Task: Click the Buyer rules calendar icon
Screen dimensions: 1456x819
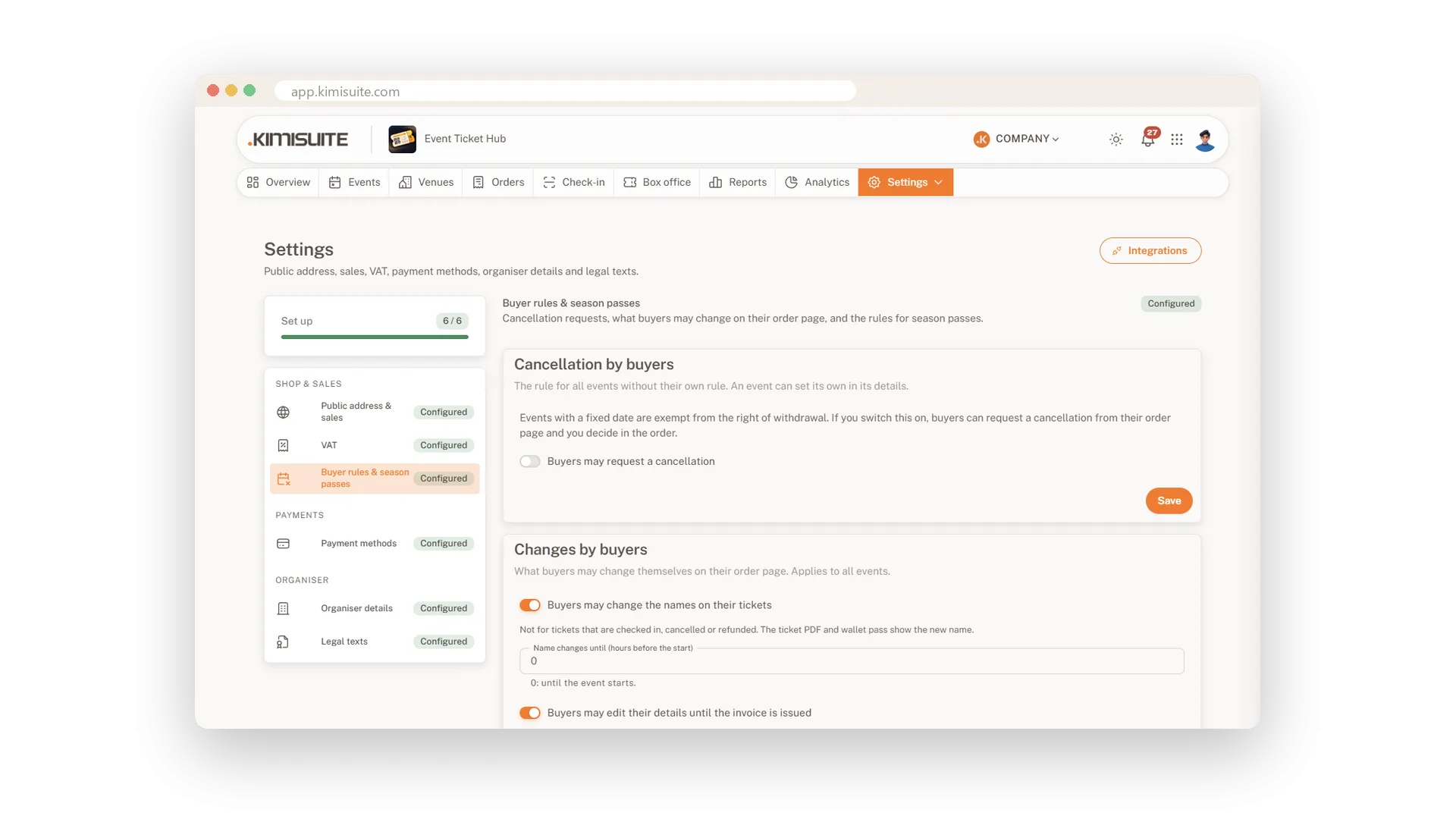Action: (284, 479)
